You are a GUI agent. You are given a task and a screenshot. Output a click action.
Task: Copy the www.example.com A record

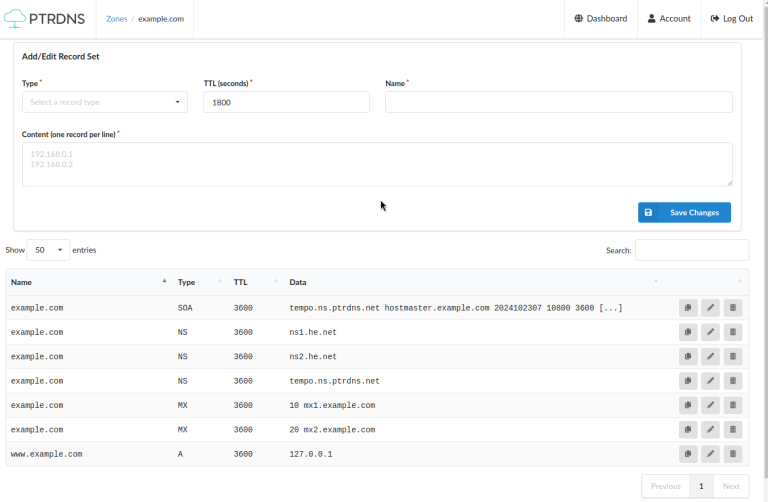(x=688, y=454)
